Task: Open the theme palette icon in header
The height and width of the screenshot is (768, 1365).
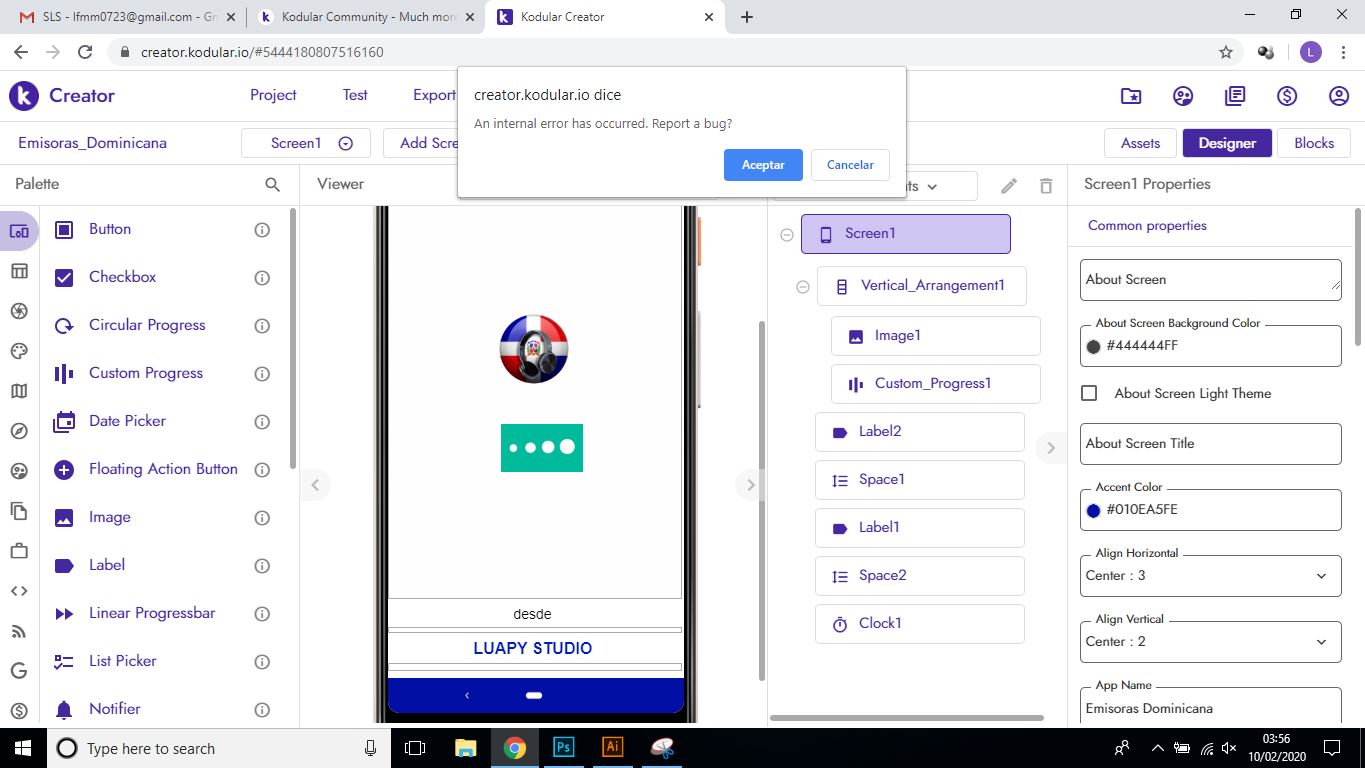Action: tap(1183, 96)
